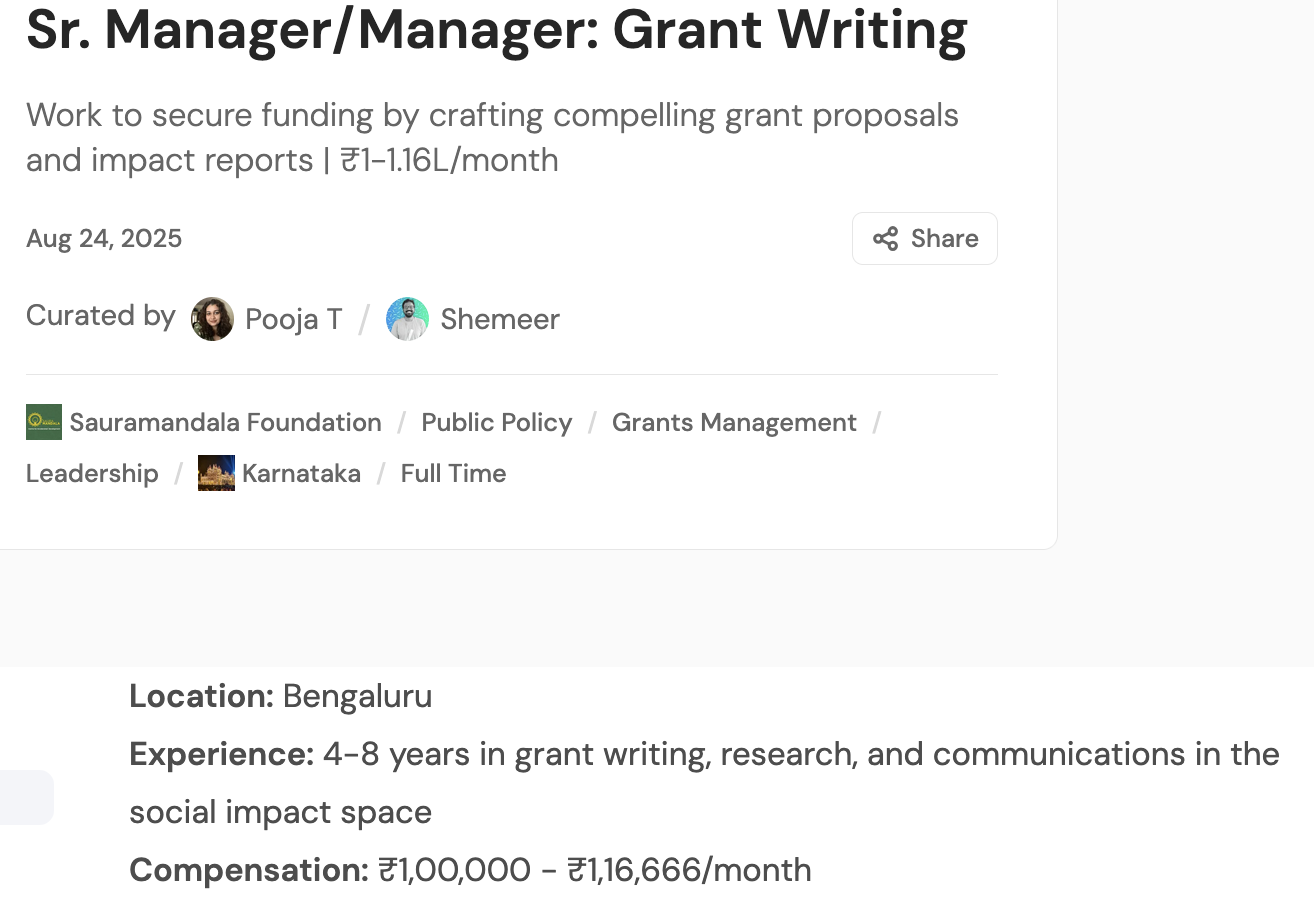Click the Aug 24, 2025 date
This screenshot has height=924, width=1314.
coord(104,239)
